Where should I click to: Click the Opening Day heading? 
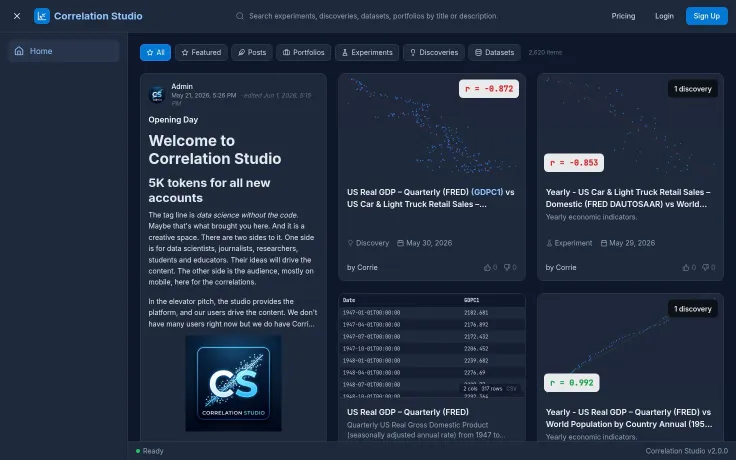173,120
